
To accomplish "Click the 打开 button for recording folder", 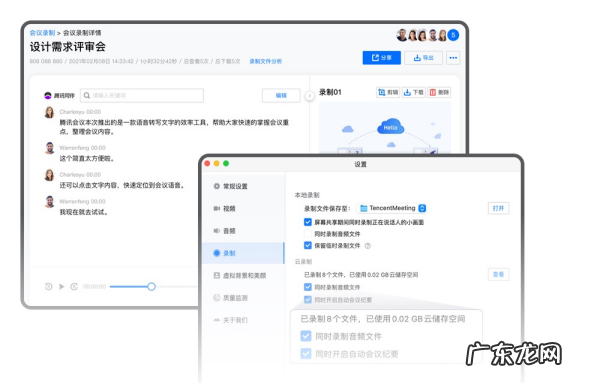I will coord(498,208).
